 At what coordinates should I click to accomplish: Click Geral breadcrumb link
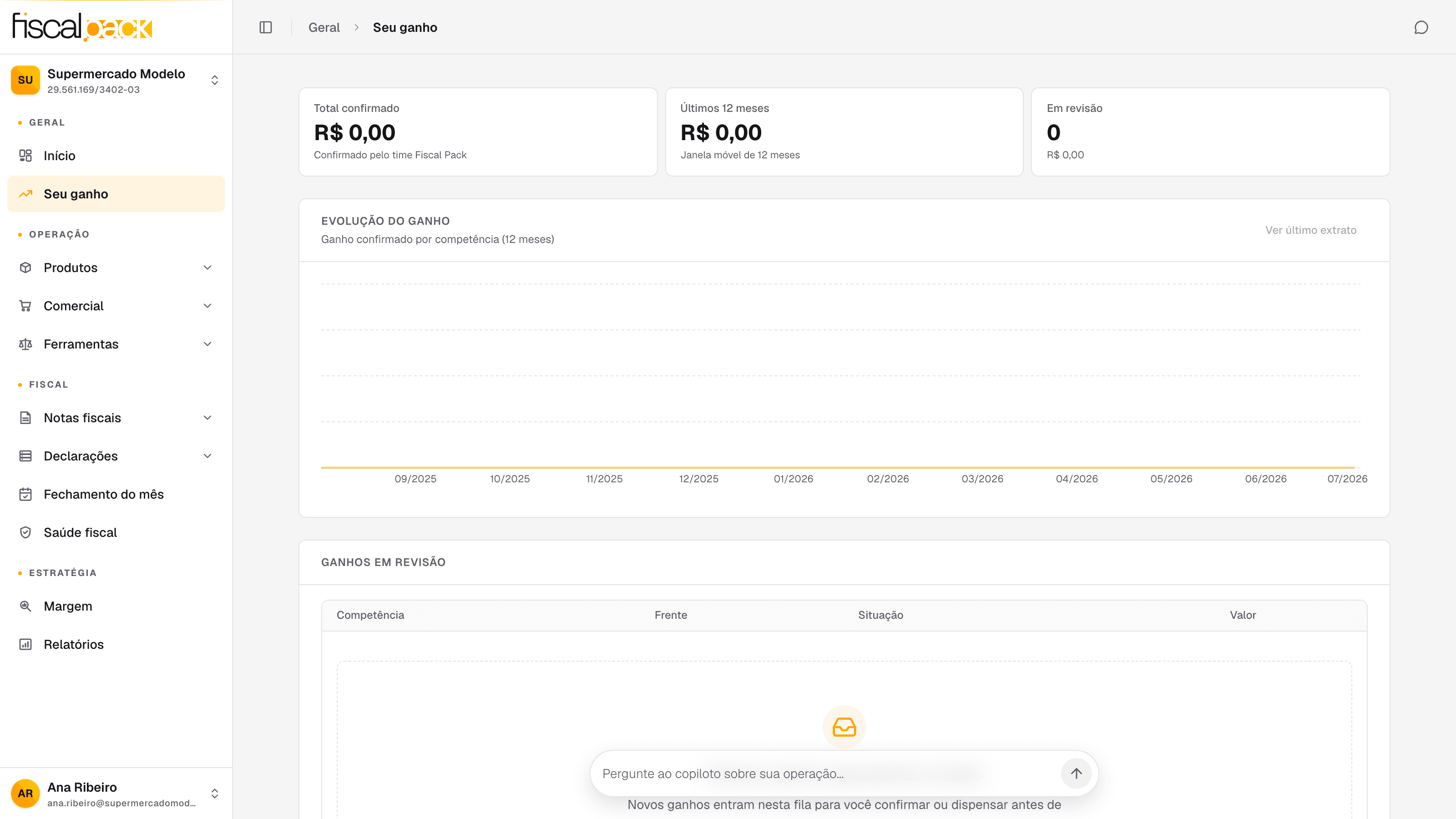pyautogui.click(x=324, y=27)
